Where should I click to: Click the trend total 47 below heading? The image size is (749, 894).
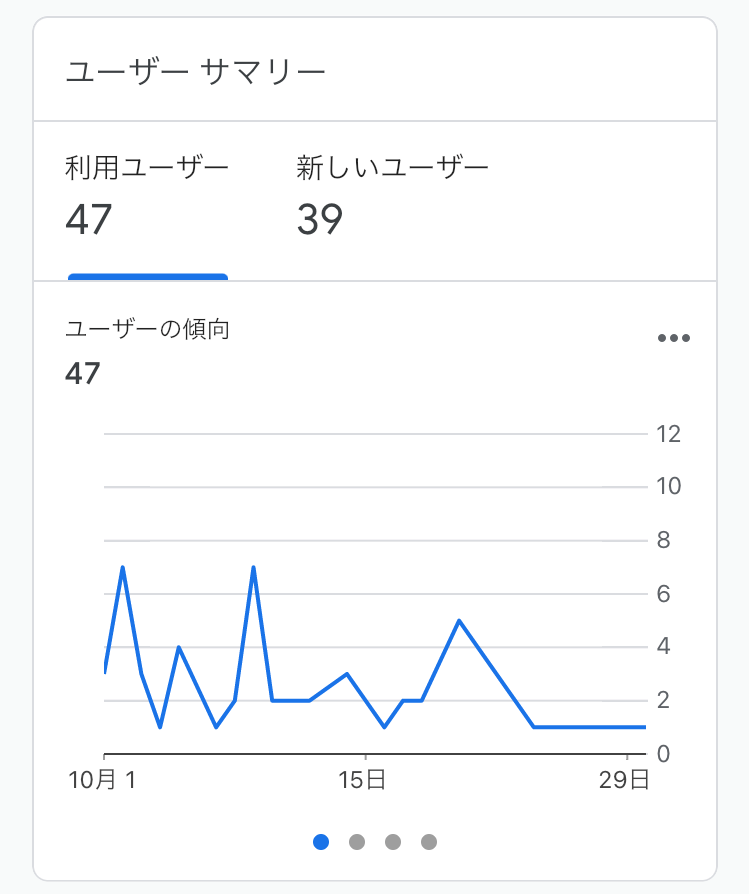point(83,374)
